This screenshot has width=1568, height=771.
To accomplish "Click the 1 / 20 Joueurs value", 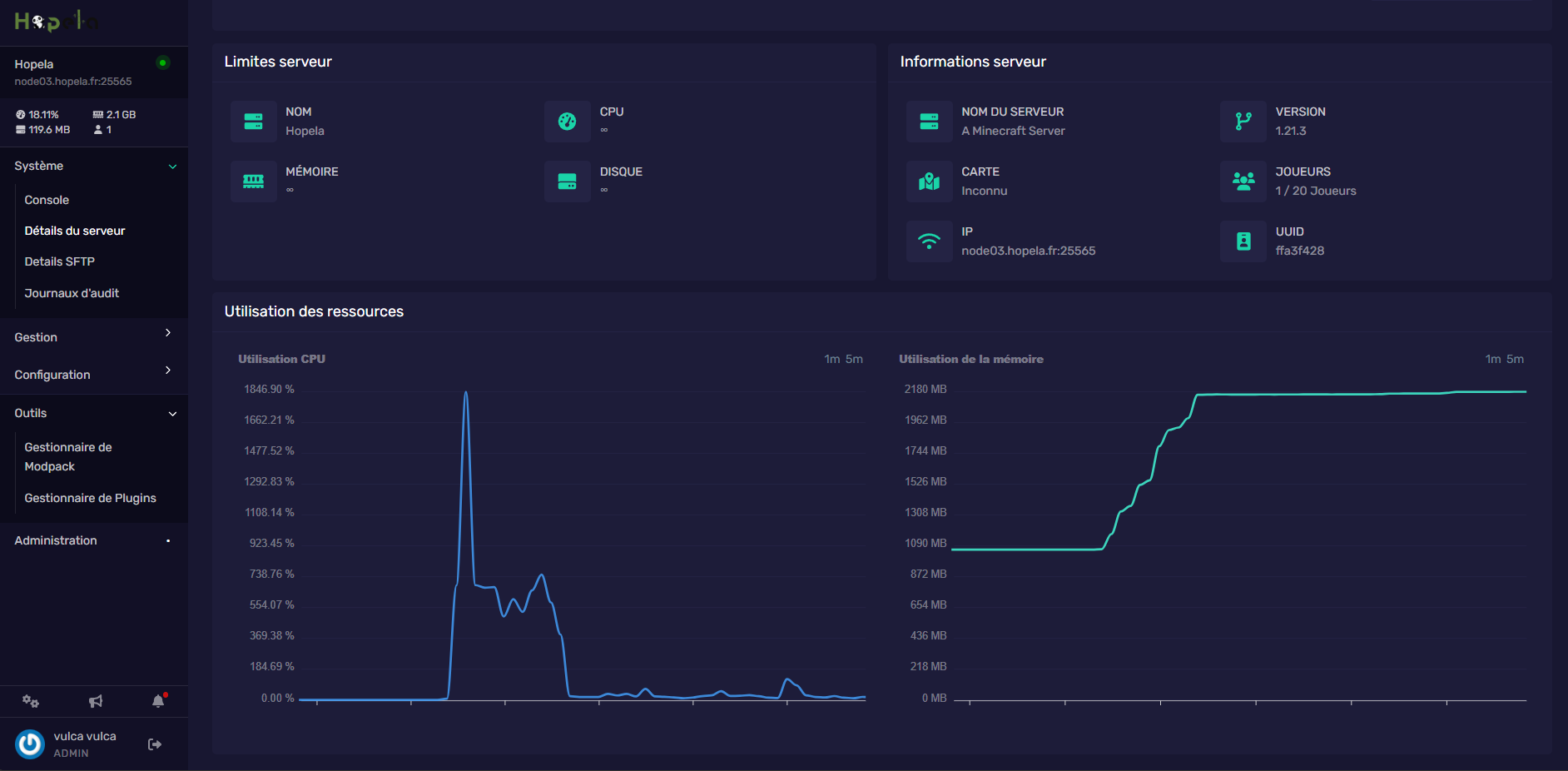I will 1316,191.
